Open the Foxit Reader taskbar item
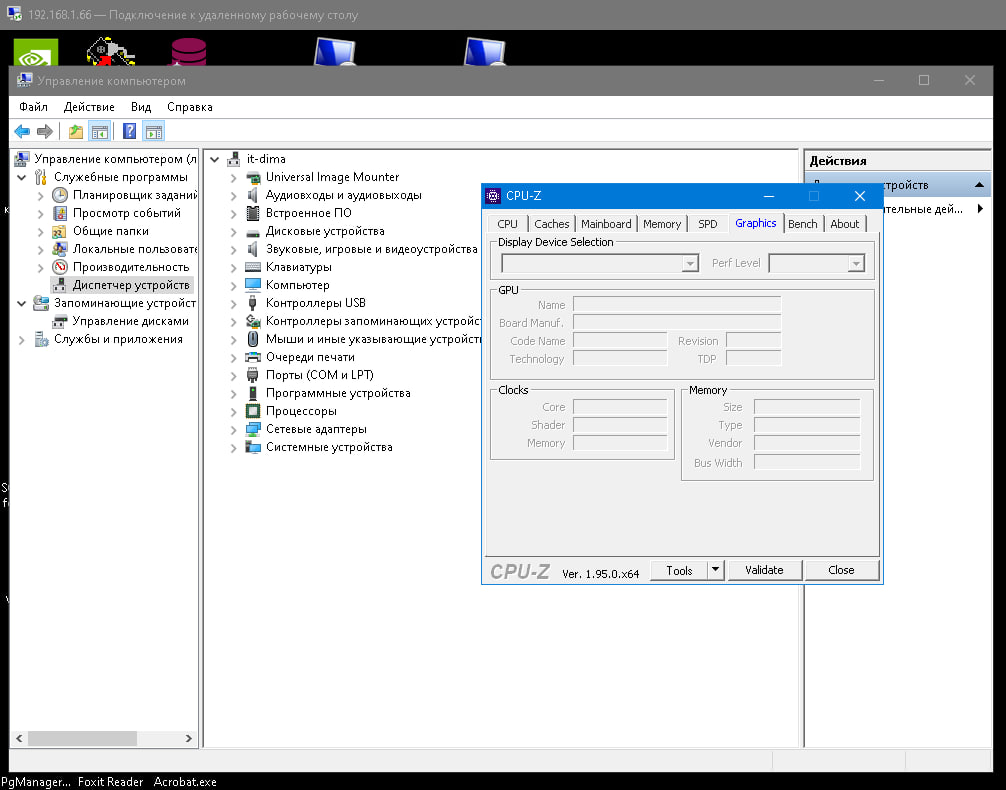1006x790 pixels. point(110,782)
